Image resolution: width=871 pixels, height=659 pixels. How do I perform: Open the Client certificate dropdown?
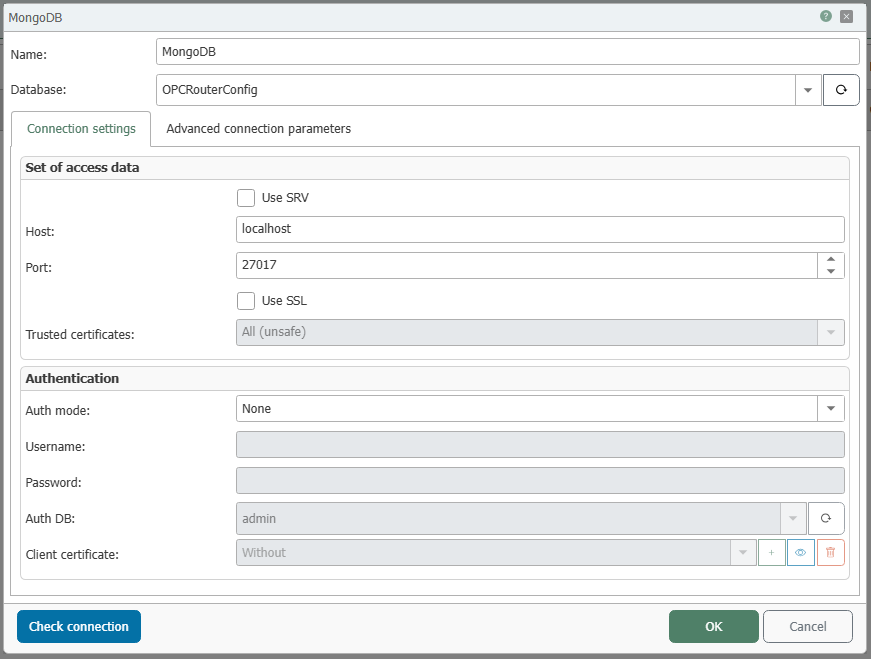pos(743,552)
